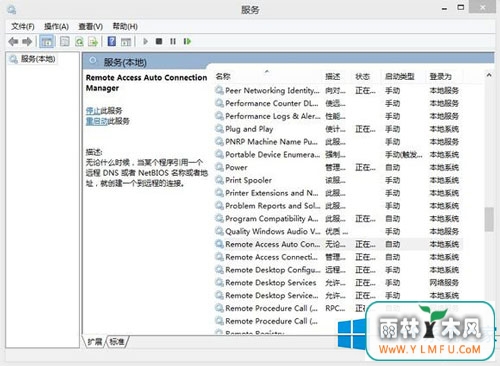Select Printer Extensions and Notifications service
500x366 pixels.
click(x=338, y=193)
